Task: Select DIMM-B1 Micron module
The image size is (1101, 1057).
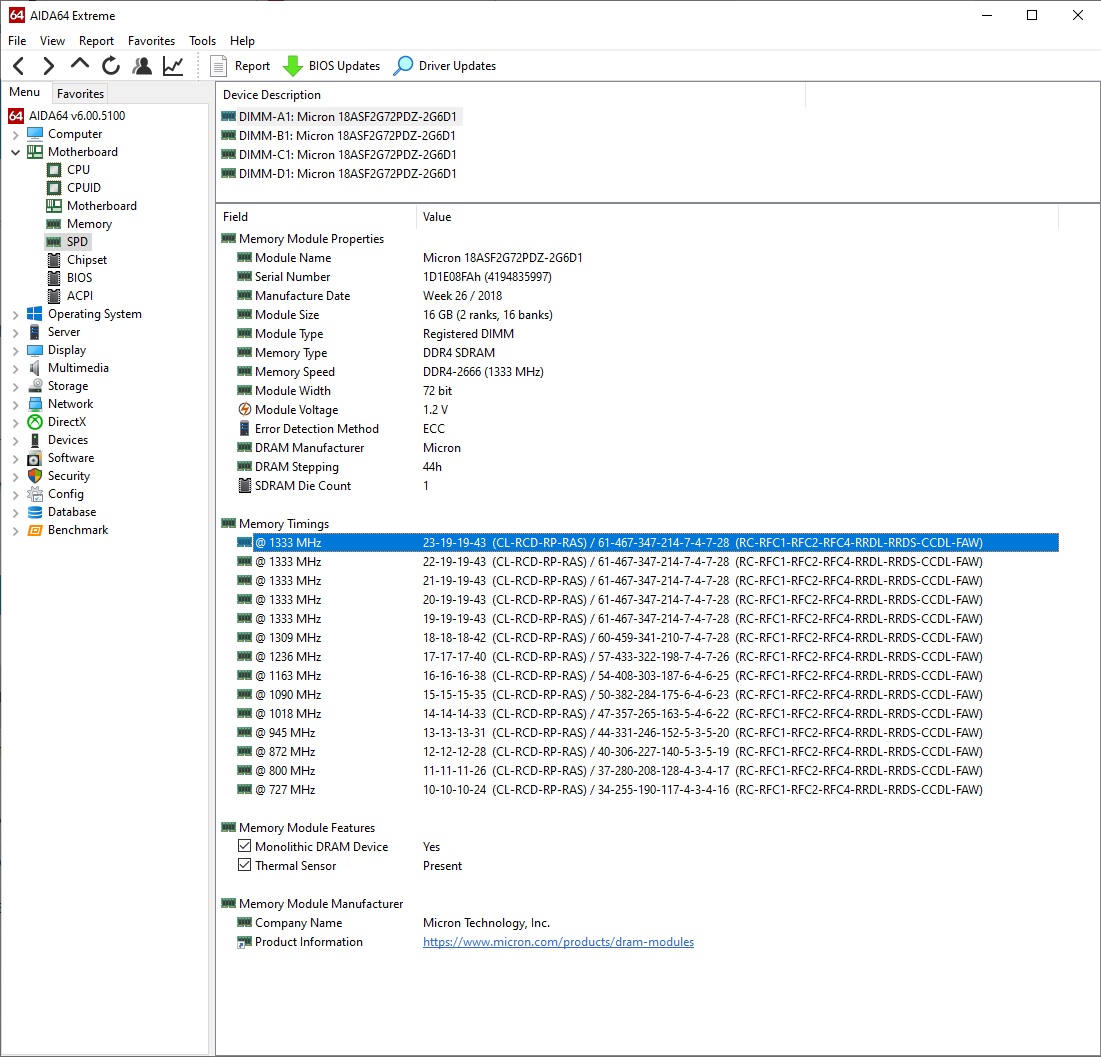Action: tap(339, 136)
